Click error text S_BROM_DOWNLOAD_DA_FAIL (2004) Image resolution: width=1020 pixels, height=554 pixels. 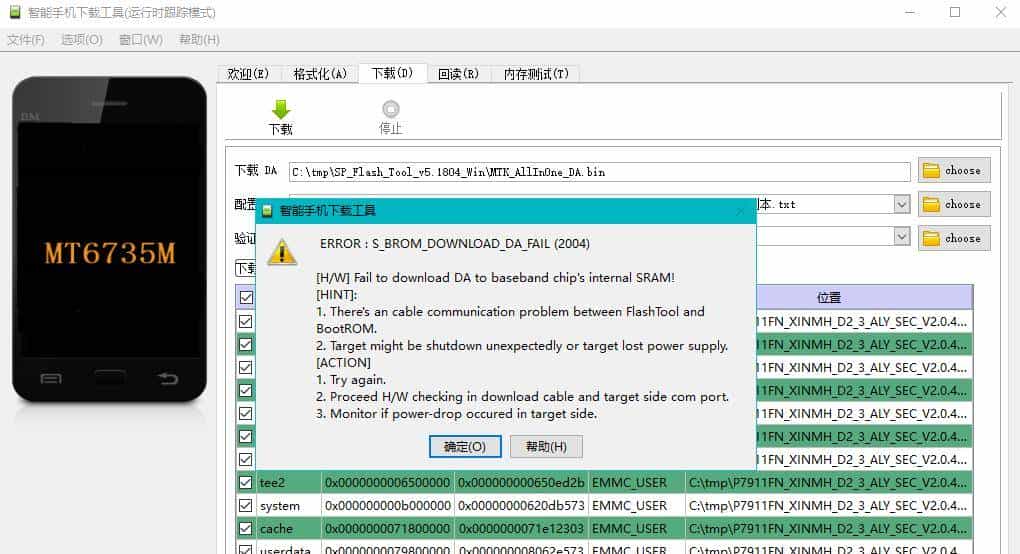481,244
